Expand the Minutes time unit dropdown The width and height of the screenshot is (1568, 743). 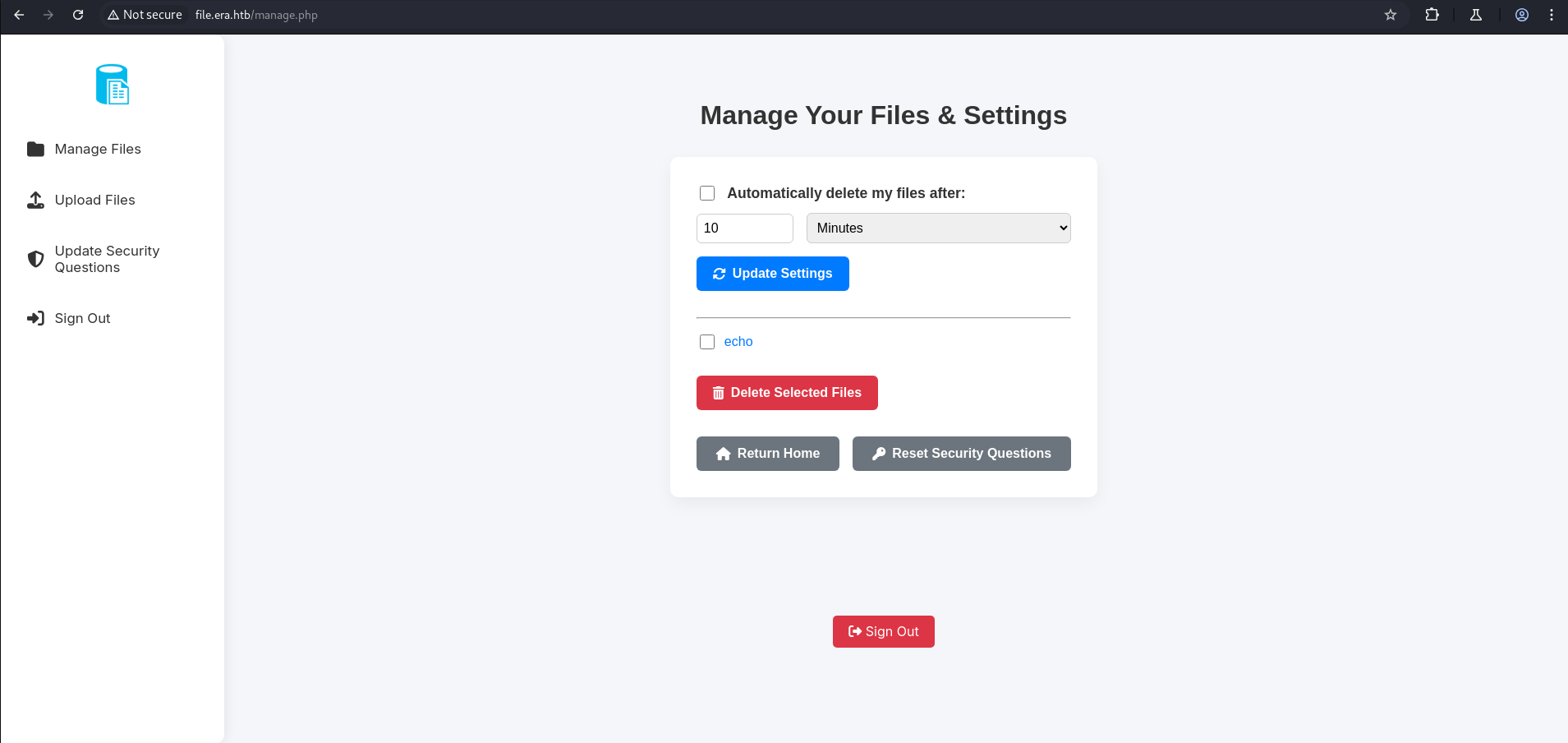pos(938,228)
